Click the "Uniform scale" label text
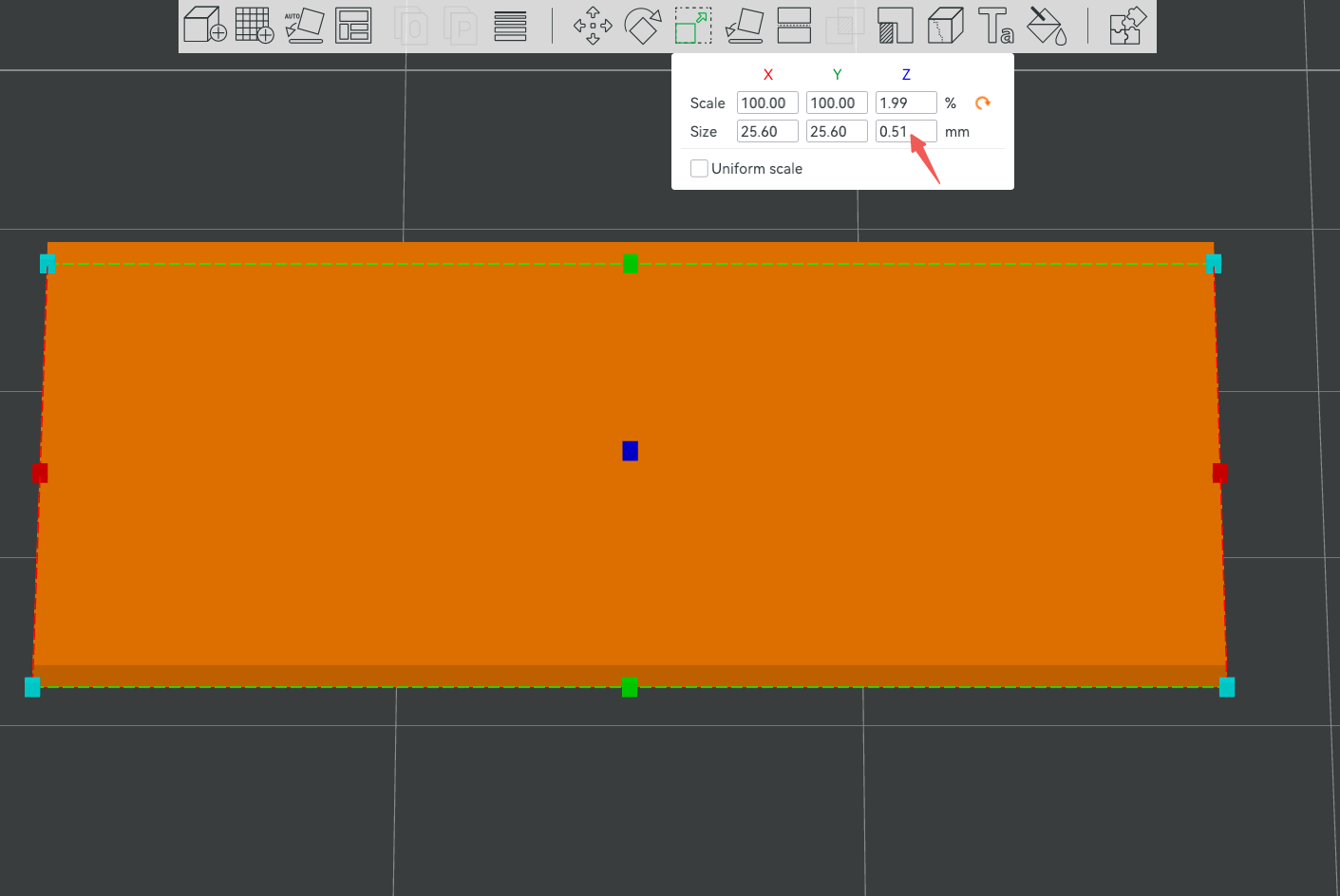The width and height of the screenshot is (1340, 896). pos(757,168)
